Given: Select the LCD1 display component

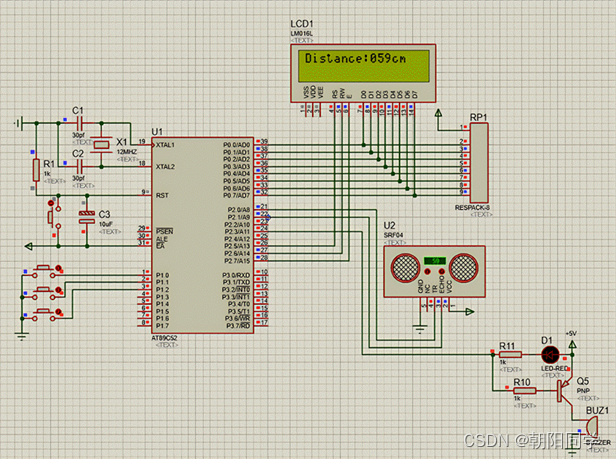Looking at the screenshot, I should point(363,73).
